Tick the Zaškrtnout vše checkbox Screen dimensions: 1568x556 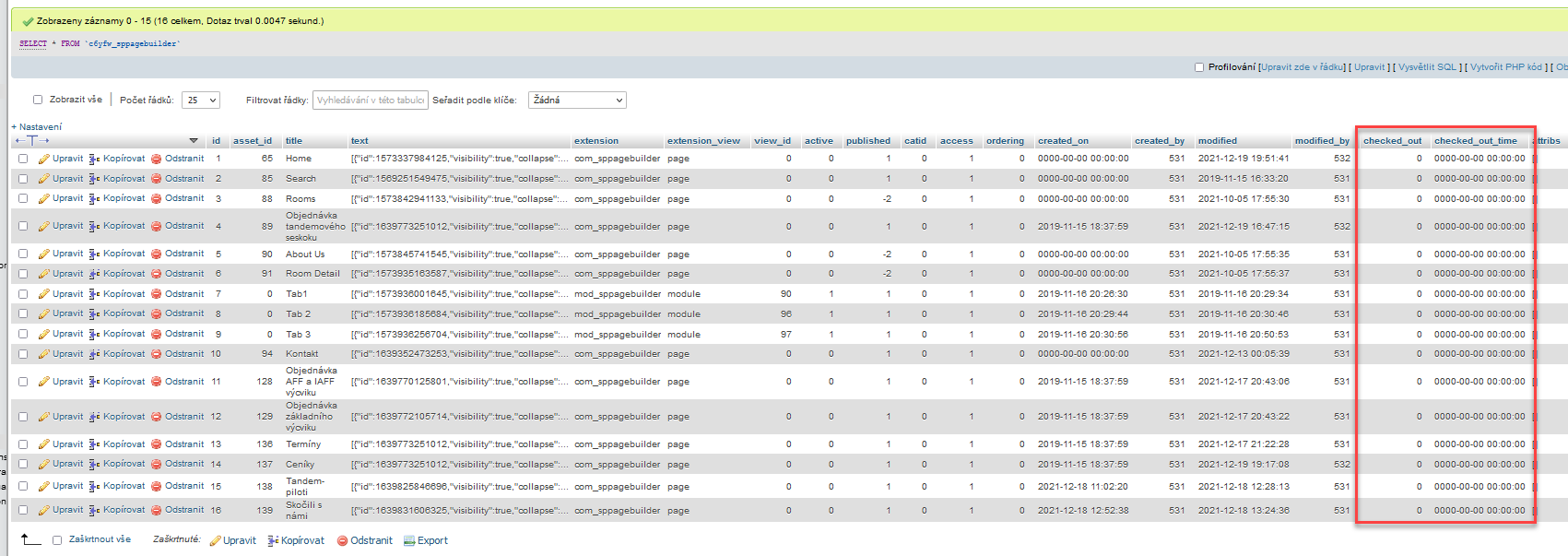pyautogui.click(x=57, y=540)
